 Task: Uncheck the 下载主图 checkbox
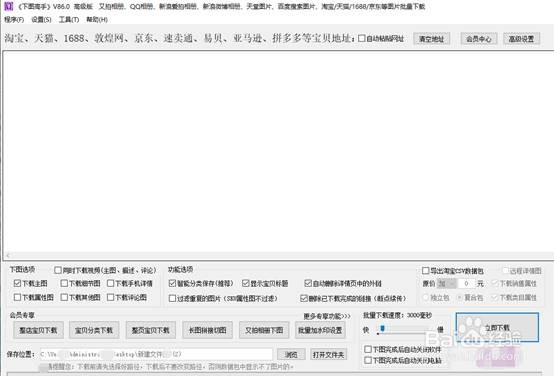17,283
